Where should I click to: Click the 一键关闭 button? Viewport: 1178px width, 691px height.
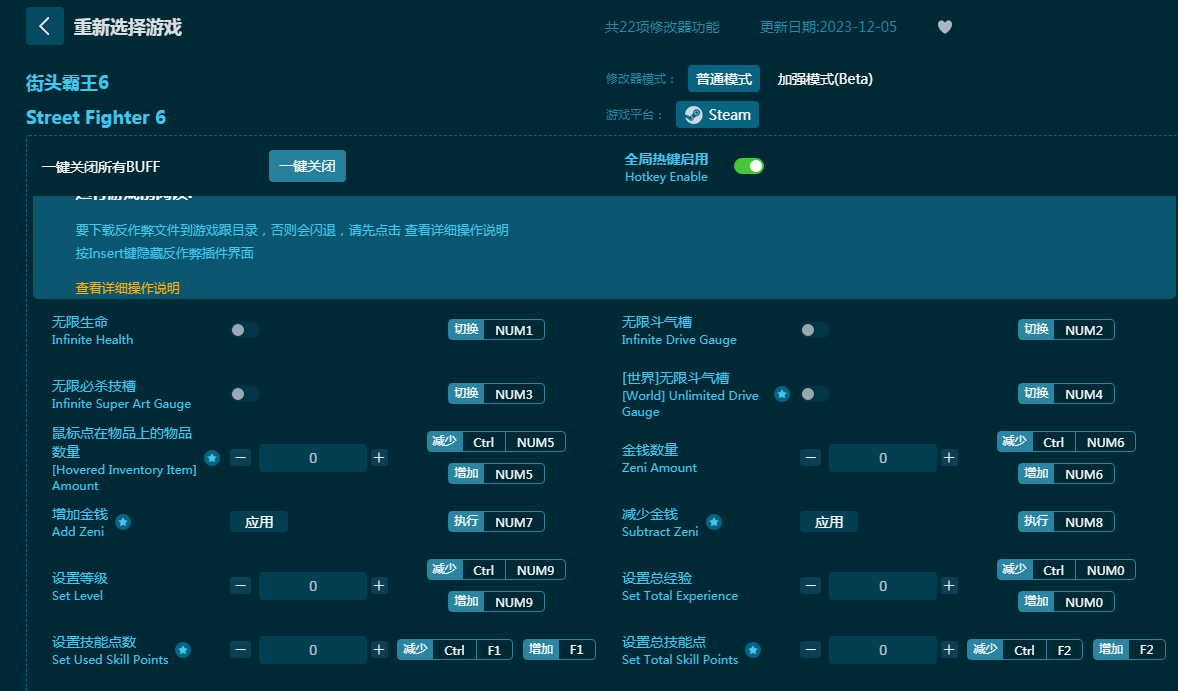307,166
